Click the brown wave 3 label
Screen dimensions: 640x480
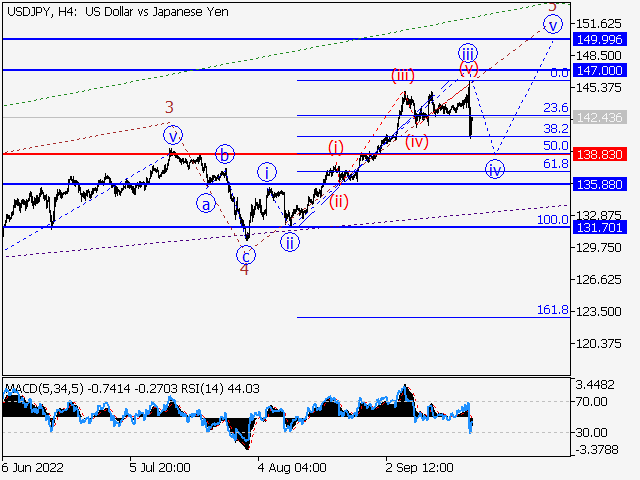pyautogui.click(x=169, y=107)
